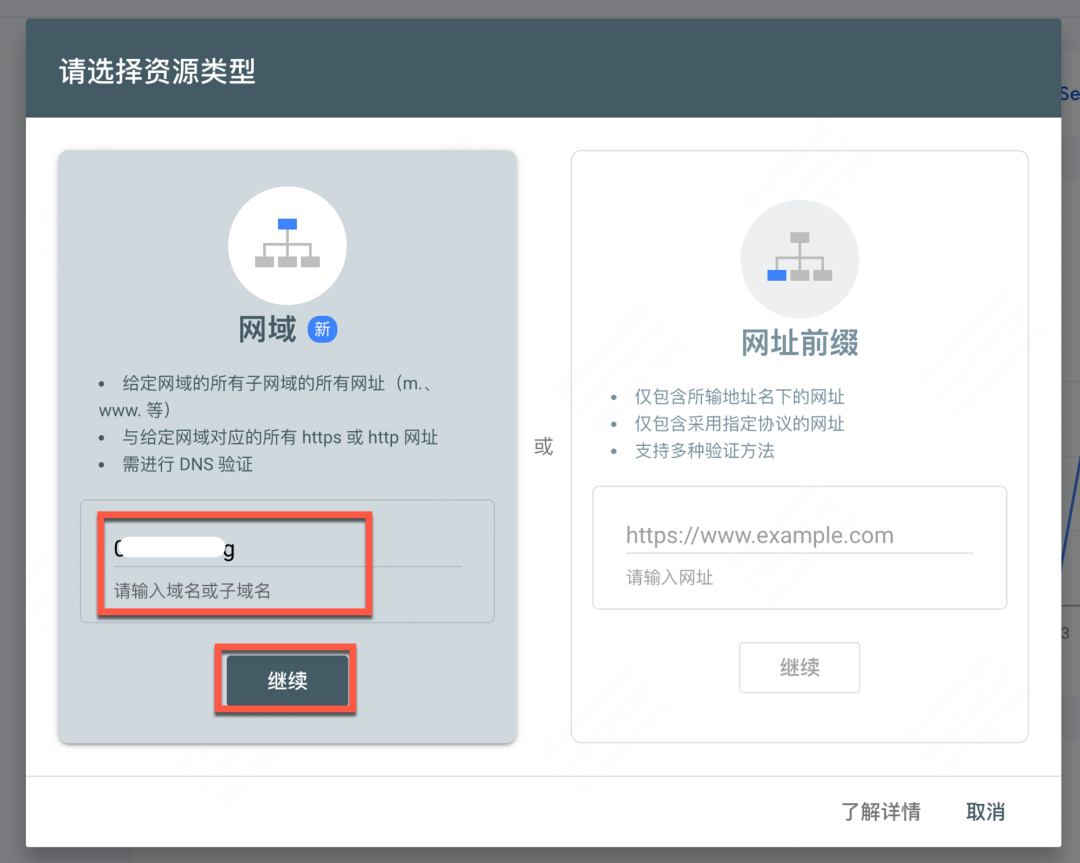
Task: Click the 仅包含所输地址名下的网址 bullet
Action: tap(739, 396)
